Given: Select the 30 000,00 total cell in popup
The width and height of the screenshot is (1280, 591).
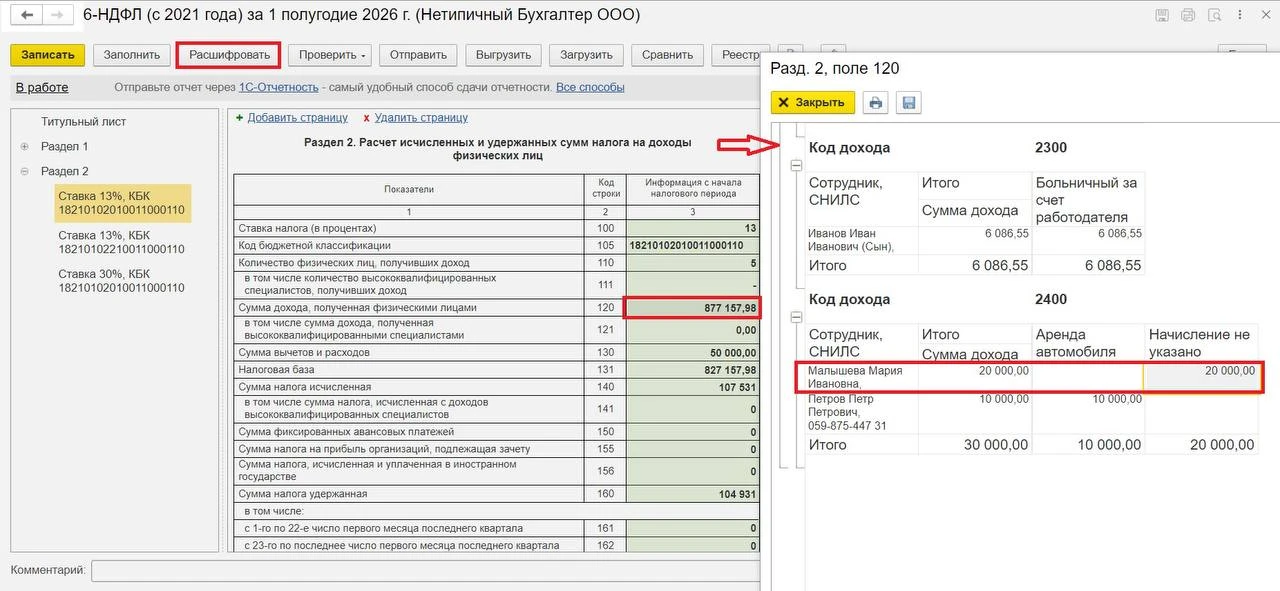Looking at the screenshot, I should coord(975,445).
